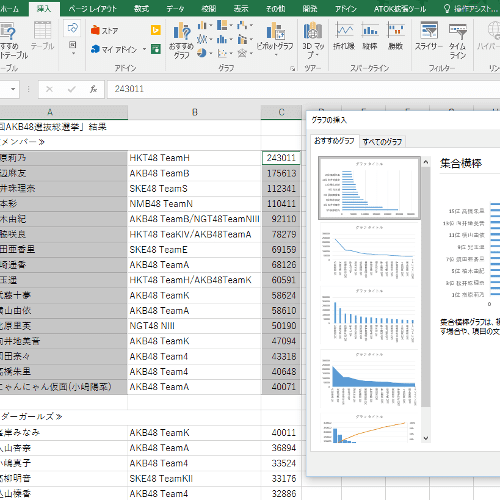
Task: Click the People Graph add-in icon
Action: tap(156, 49)
